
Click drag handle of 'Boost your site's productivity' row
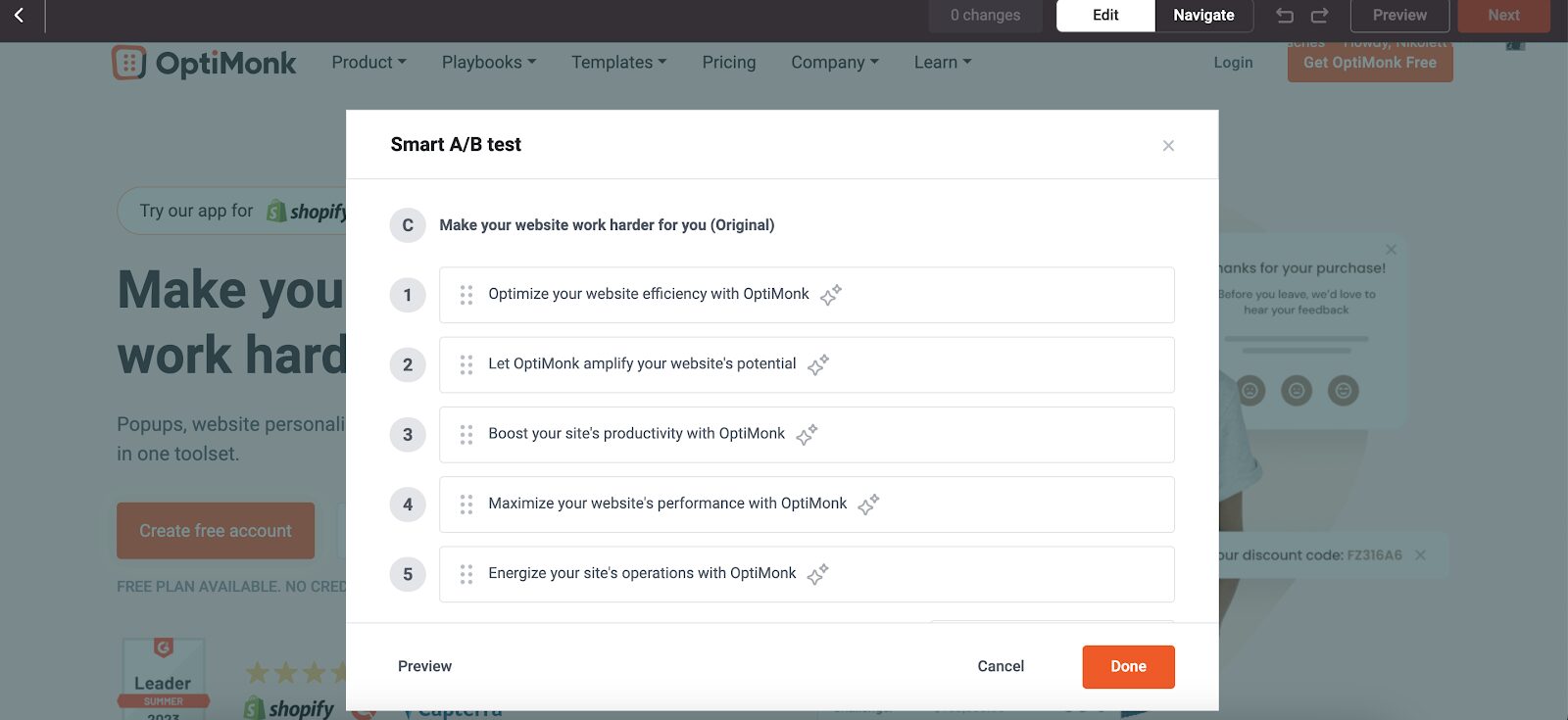pos(466,435)
